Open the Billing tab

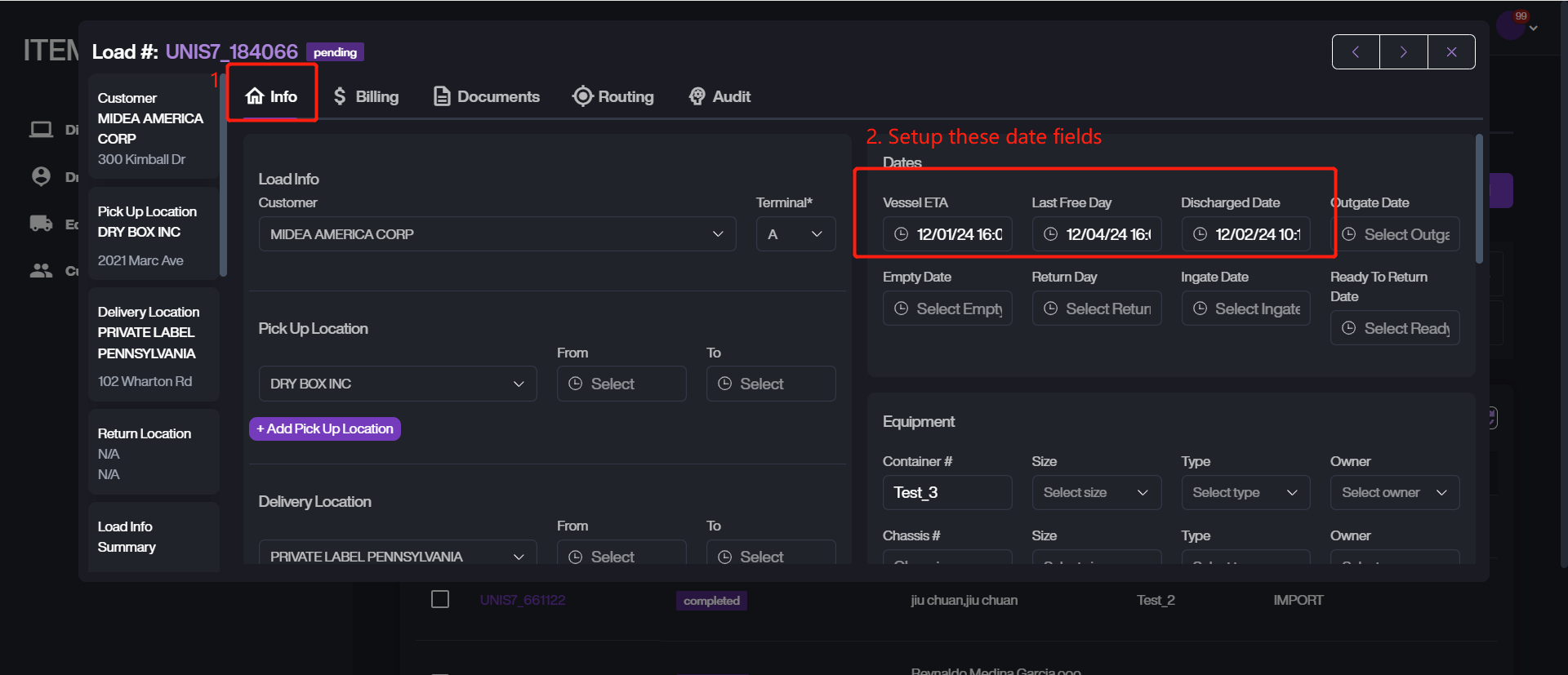tap(366, 96)
